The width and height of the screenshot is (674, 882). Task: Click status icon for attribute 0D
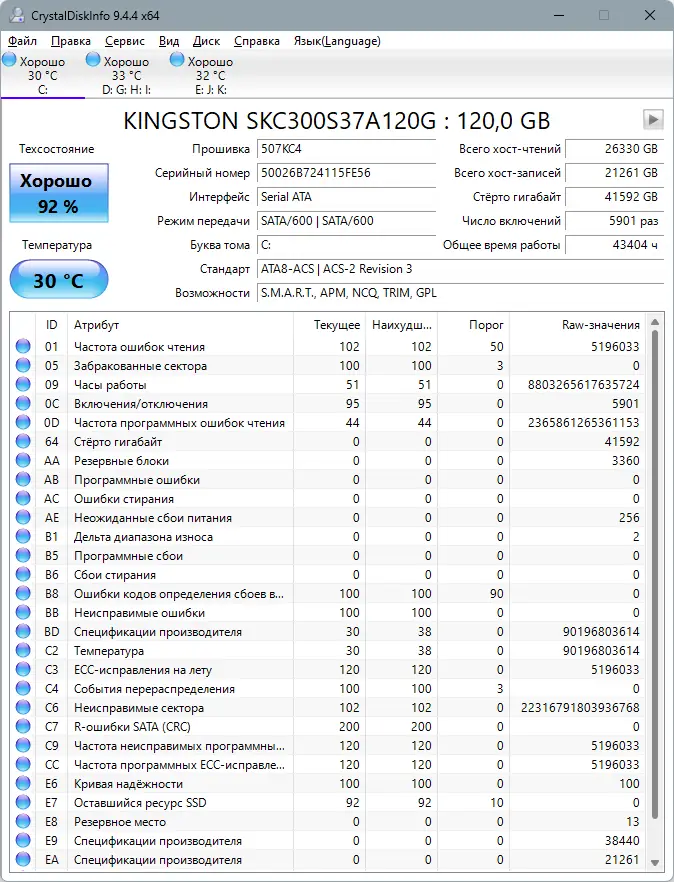pos(23,422)
